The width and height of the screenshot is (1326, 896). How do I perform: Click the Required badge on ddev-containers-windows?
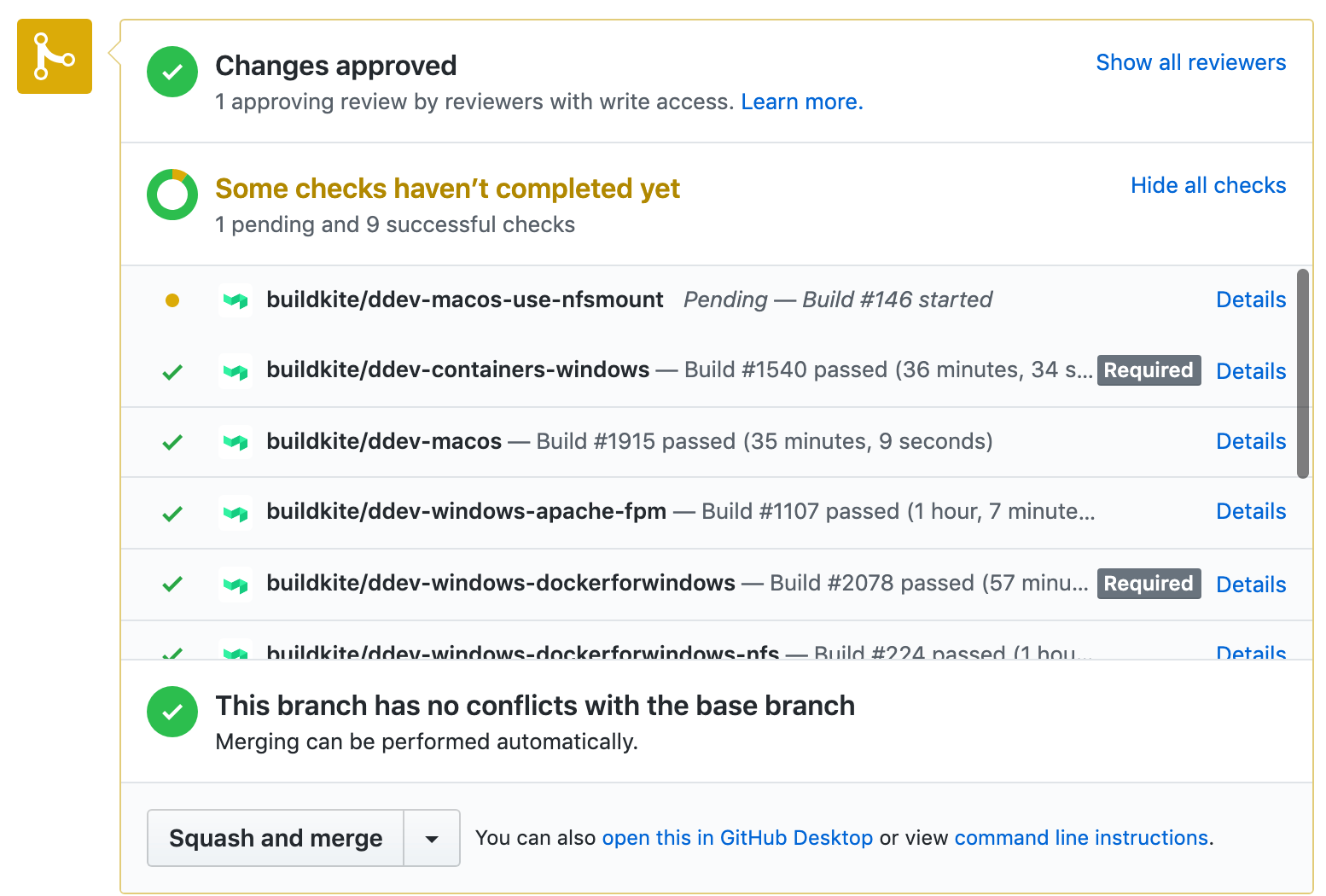1149,370
